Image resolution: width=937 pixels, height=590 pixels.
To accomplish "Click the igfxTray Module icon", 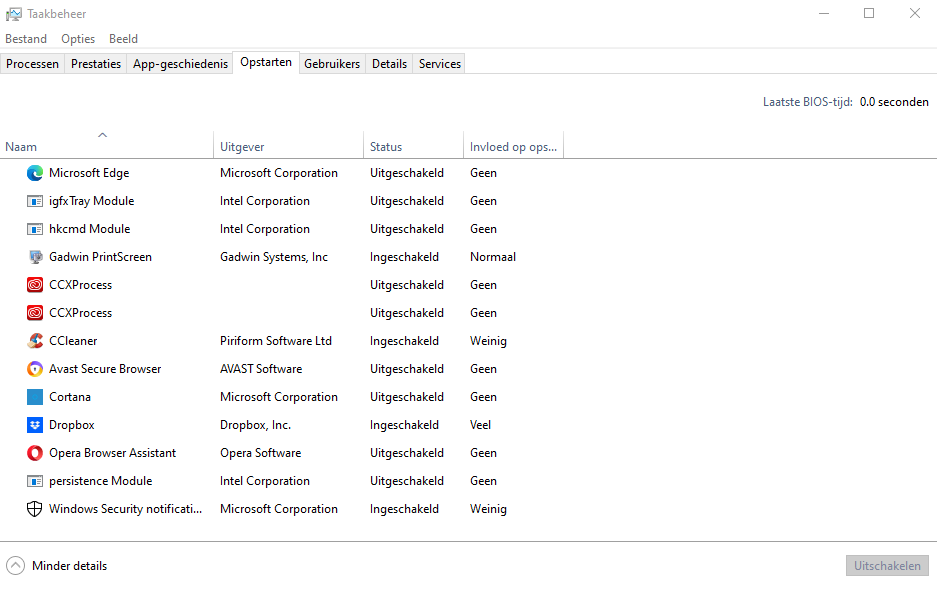I will [x=35, y=201].
